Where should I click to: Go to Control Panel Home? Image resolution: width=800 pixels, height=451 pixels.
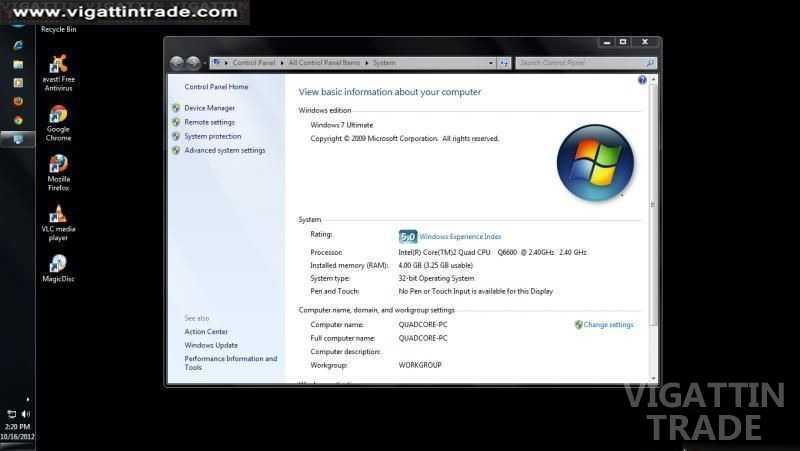point(216,87)
